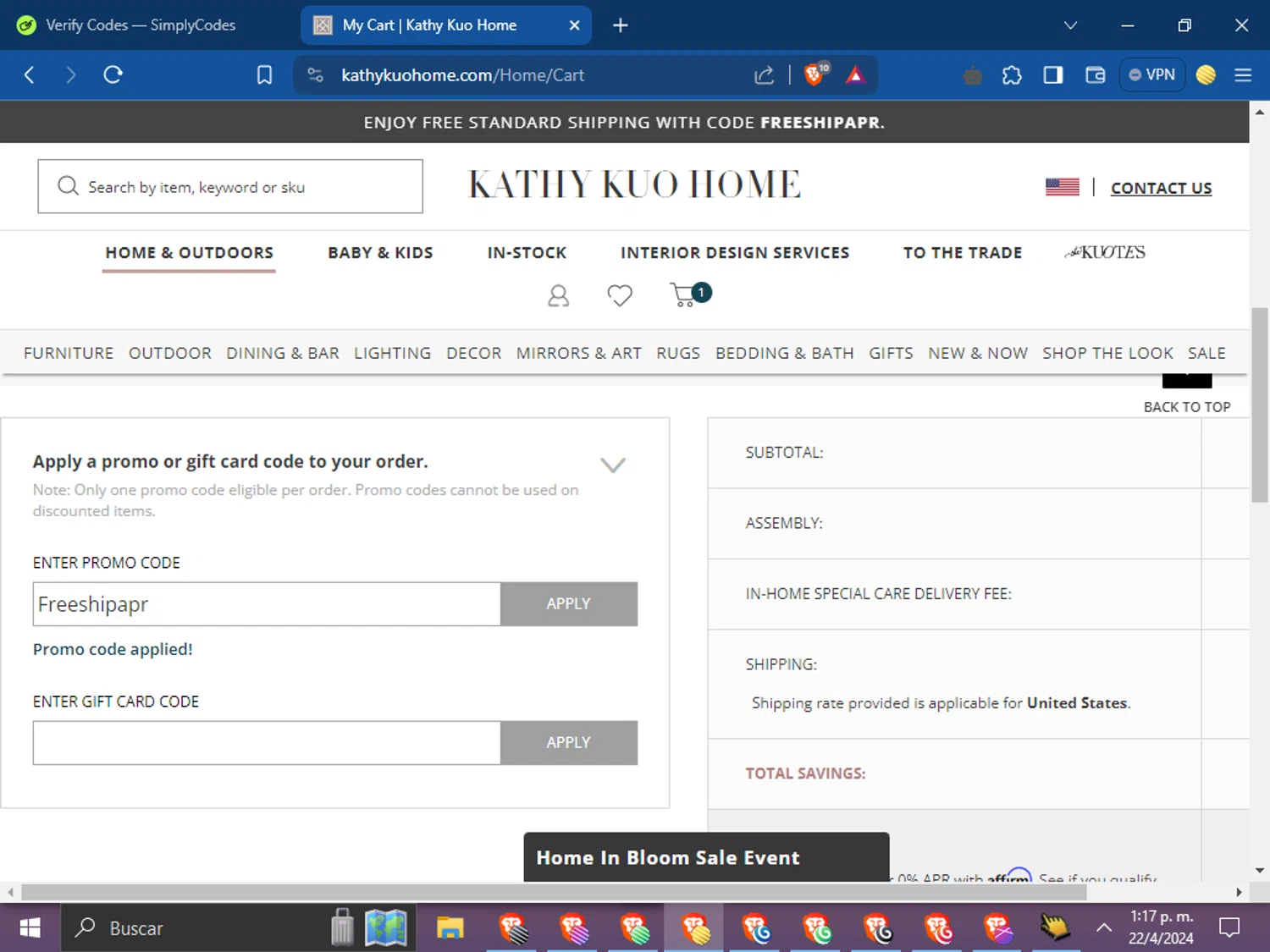Open Dining & Bar category
The image size is (1270, 952).
282,353
